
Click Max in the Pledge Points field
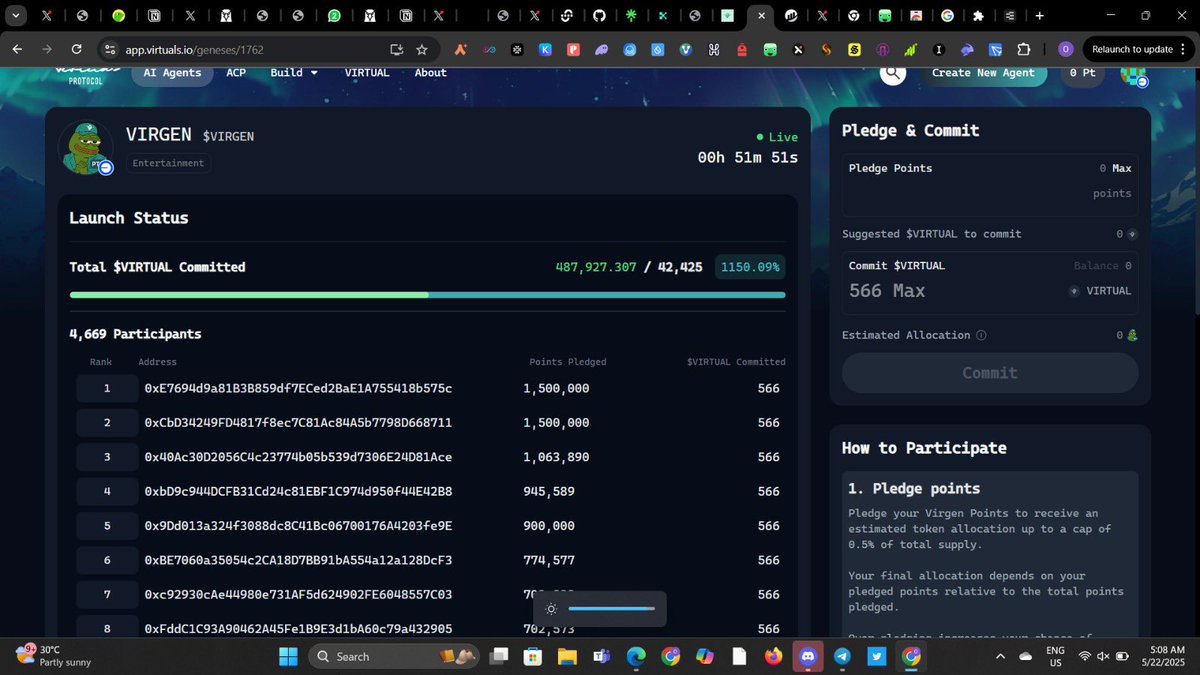click(x=1121, y=168)
